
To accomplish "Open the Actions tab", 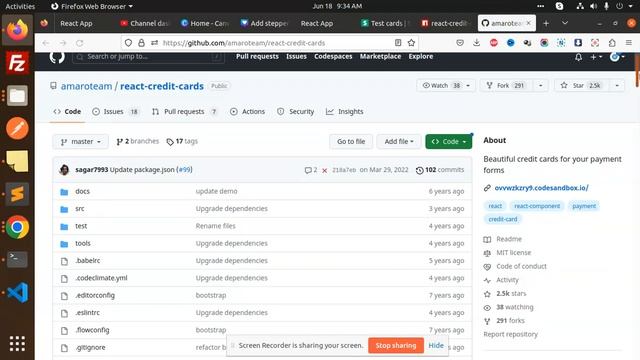I will [247, 111].
